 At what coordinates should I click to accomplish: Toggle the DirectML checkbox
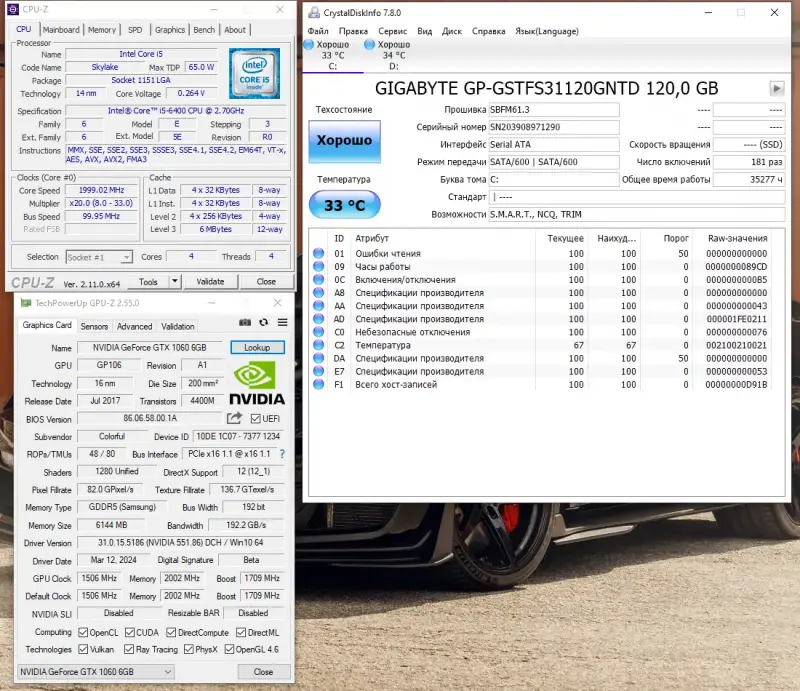pyautogui.click(x=241, y=632)
